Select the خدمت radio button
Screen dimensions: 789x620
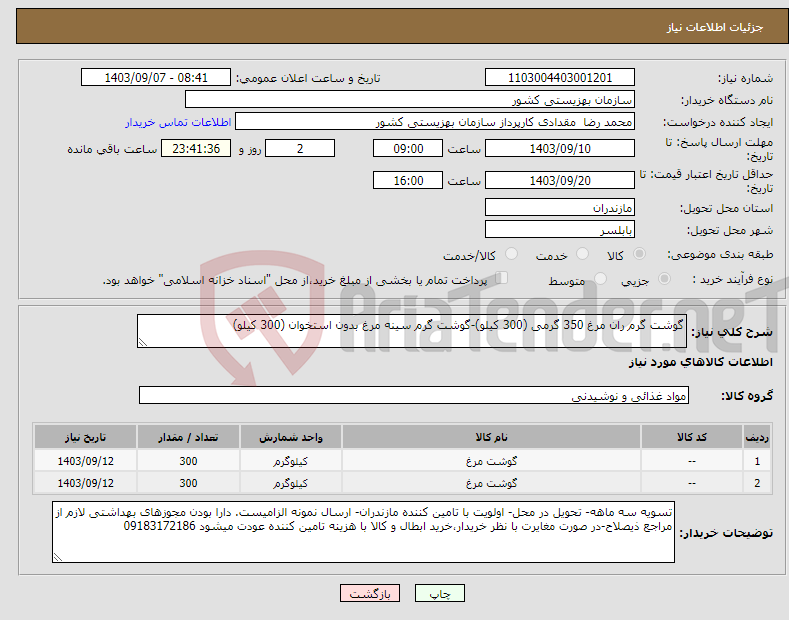[x=582, y=254]
